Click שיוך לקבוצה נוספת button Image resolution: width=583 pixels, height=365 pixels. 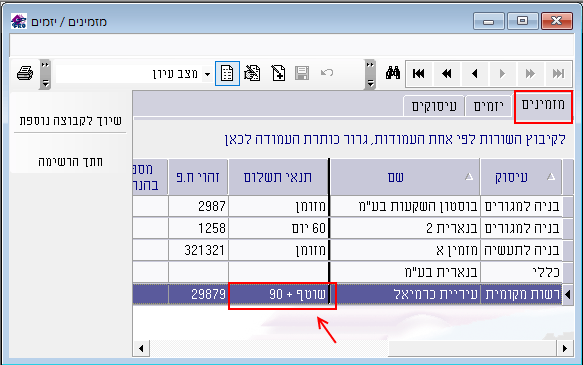point(70,120)
